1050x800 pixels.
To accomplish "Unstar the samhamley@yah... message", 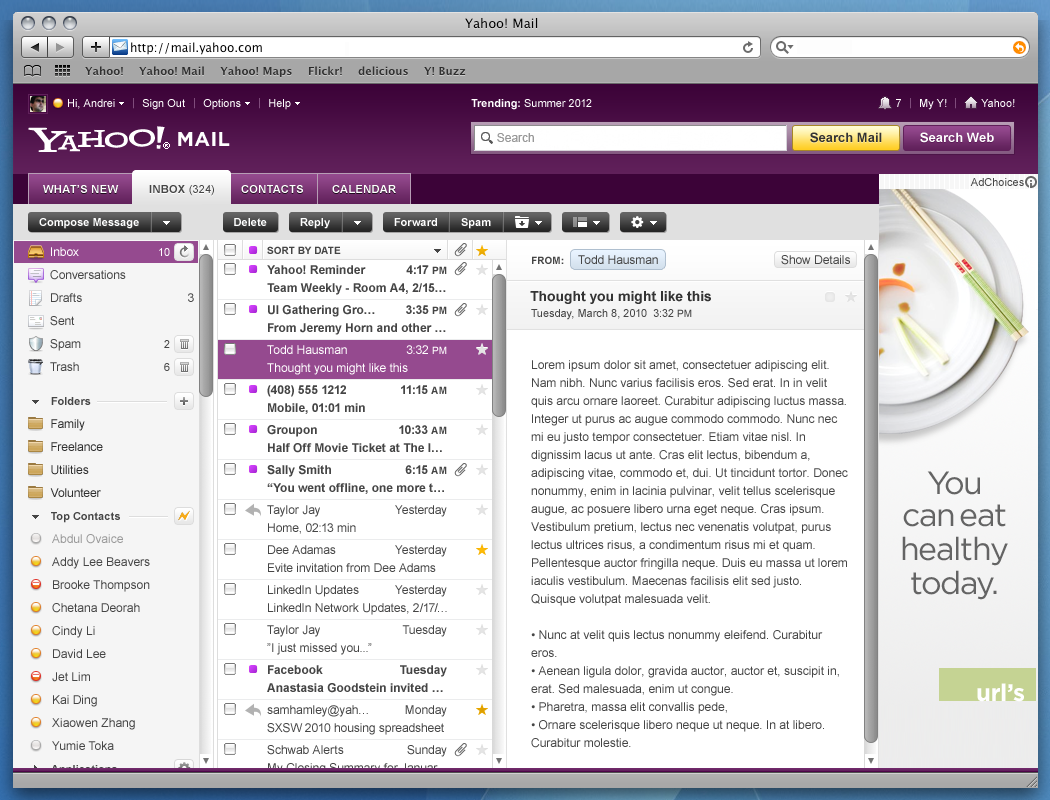I will [481, 710].
